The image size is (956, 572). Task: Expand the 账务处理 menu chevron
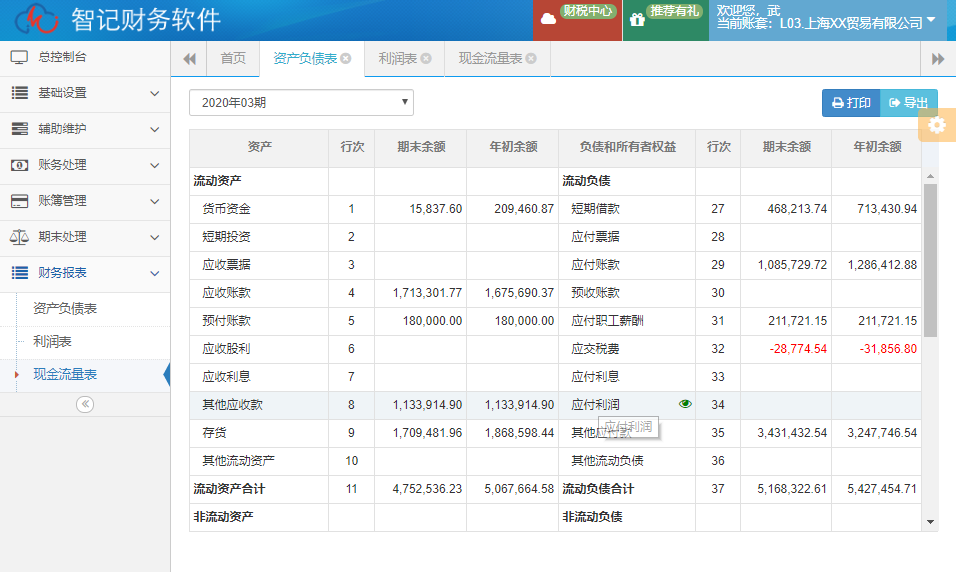pos(155,165)
